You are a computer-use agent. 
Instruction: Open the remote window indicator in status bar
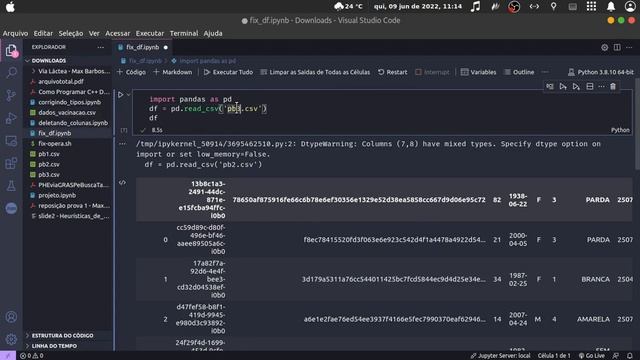pyautogui.click(x=8, y=356)
